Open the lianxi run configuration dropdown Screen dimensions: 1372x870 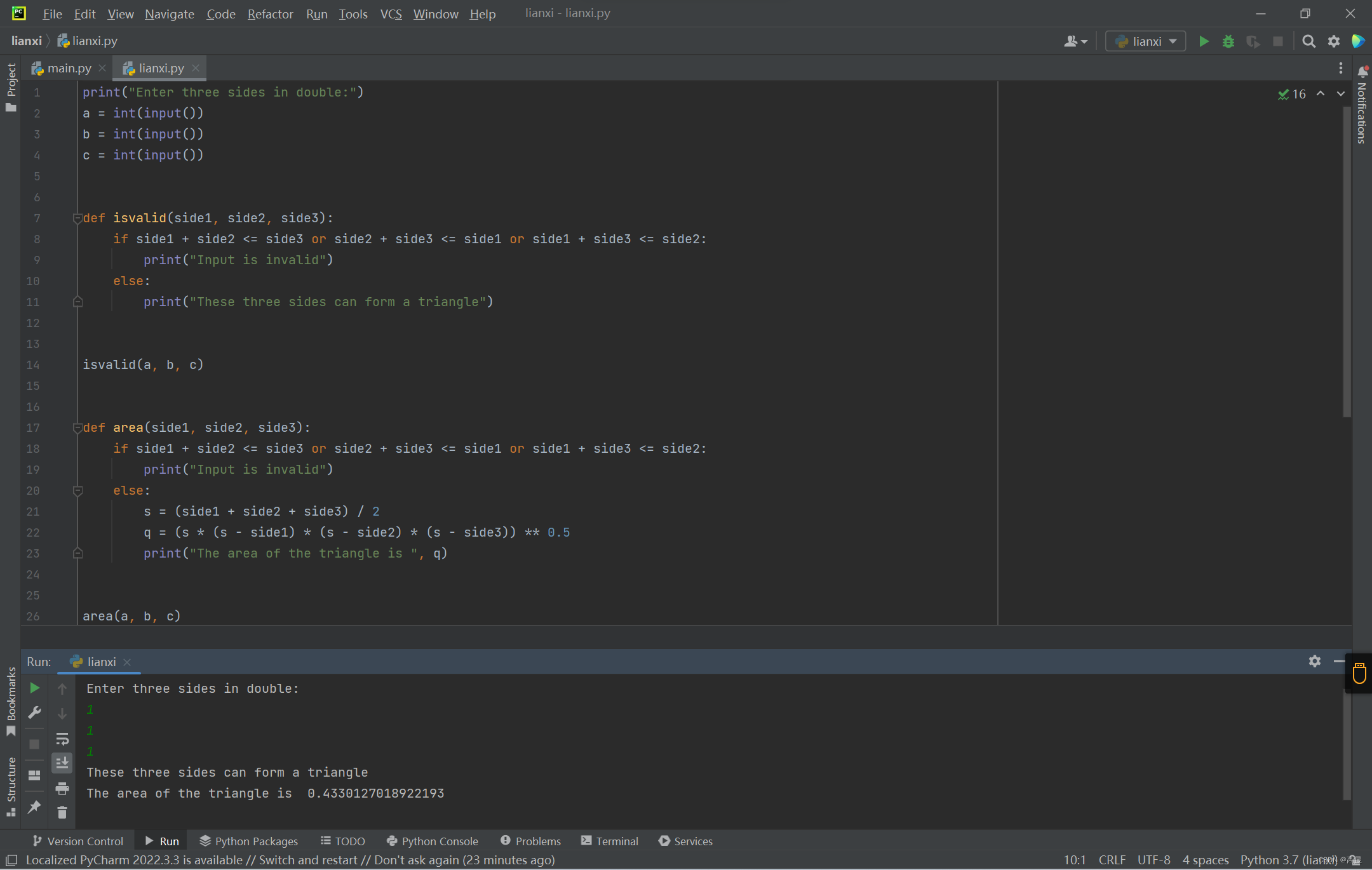click(x=1145, y=41)
